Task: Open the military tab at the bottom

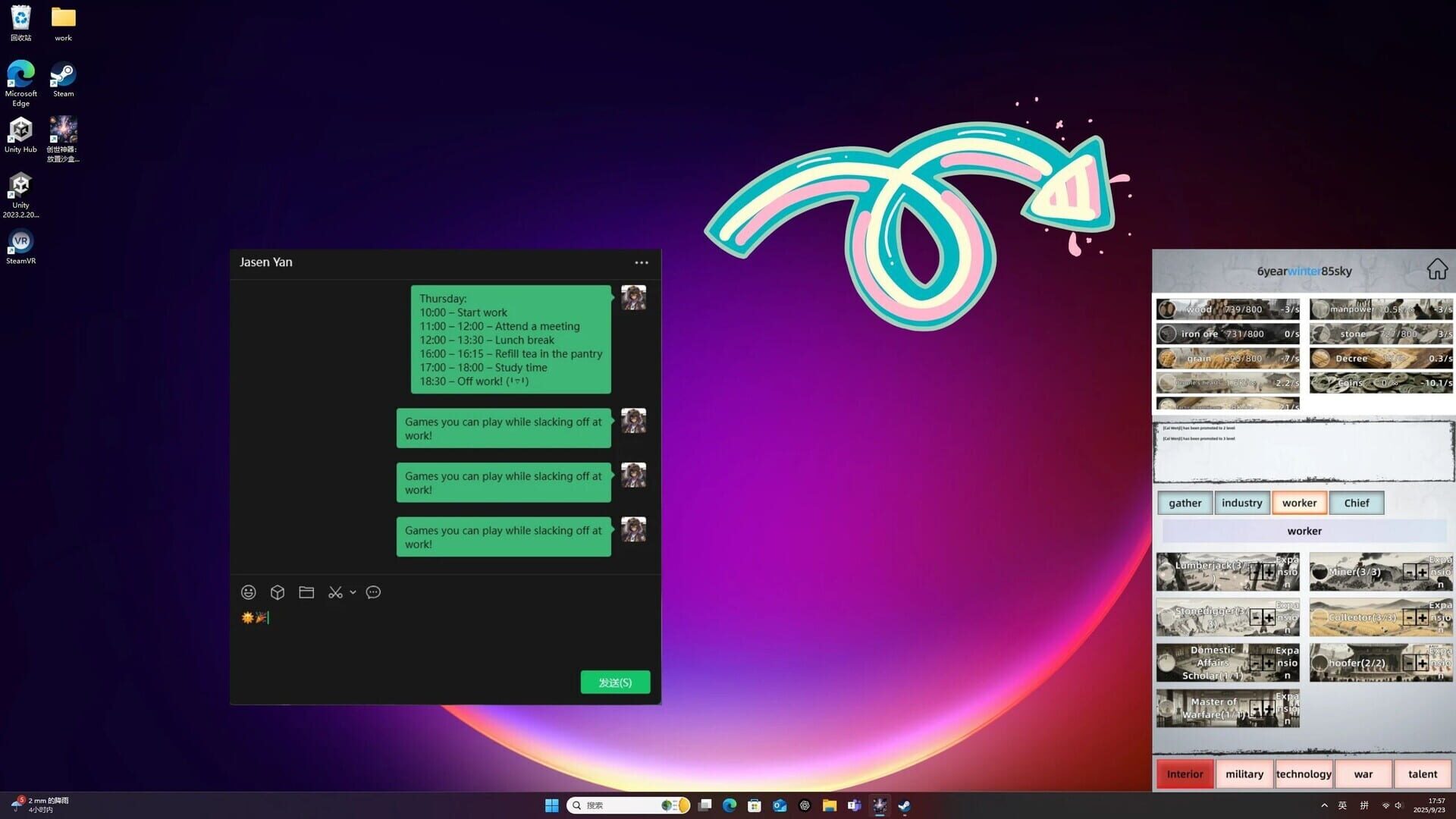Action: (1244, 773)
